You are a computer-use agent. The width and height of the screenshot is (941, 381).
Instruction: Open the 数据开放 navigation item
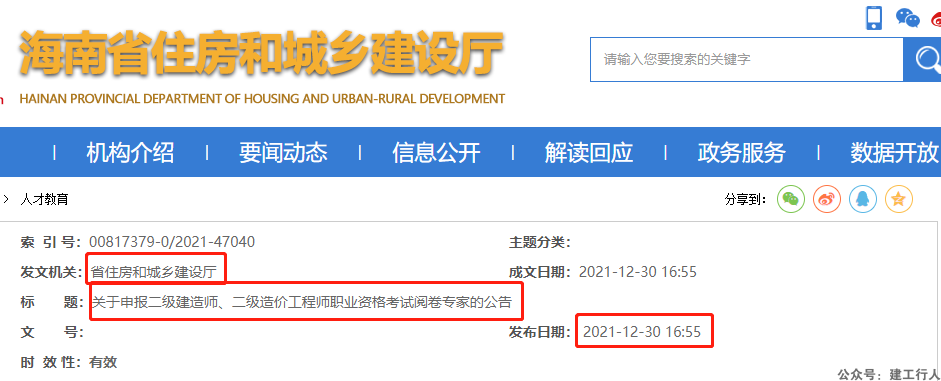click(x=895, y=152)
